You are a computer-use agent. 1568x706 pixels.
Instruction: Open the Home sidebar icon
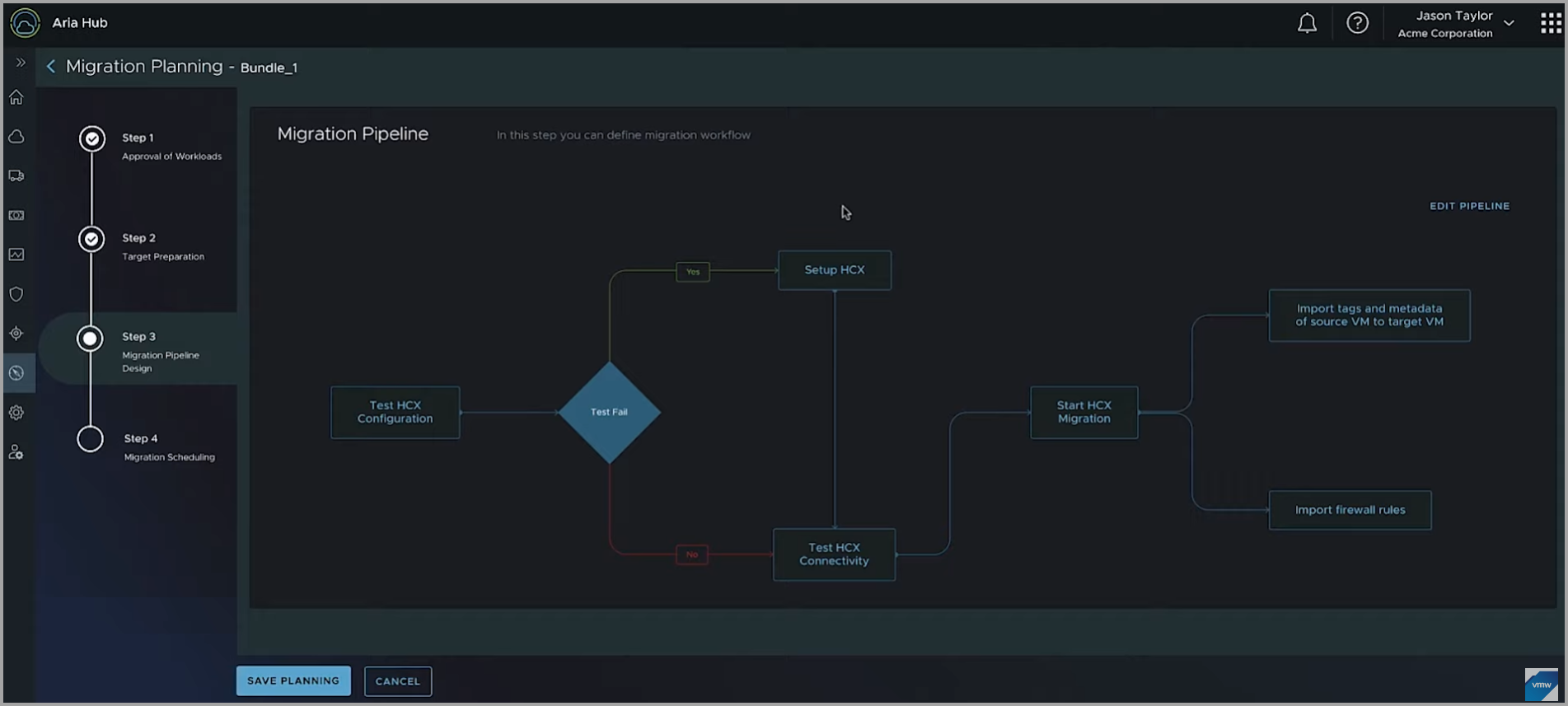pos(16,97)
